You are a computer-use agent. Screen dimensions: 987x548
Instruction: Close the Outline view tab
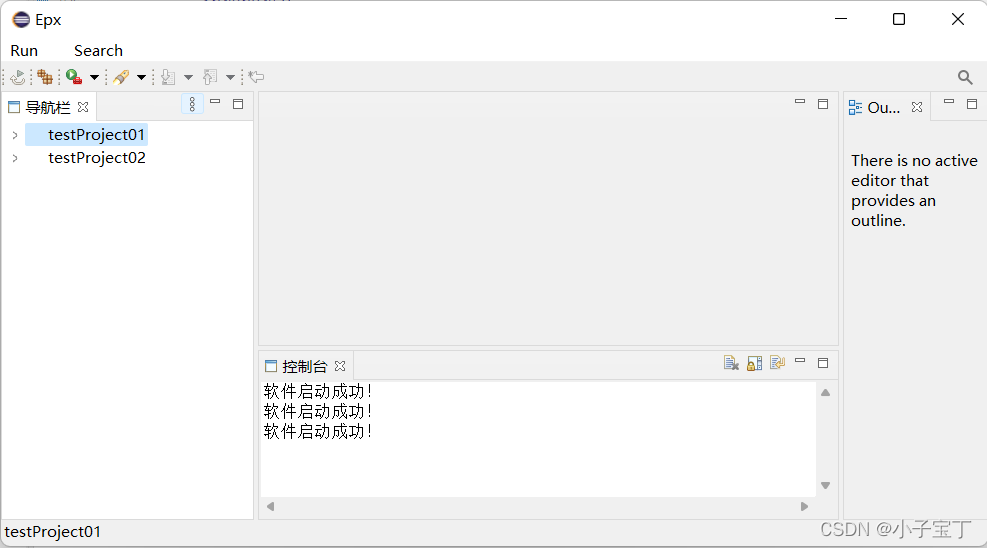917,107
